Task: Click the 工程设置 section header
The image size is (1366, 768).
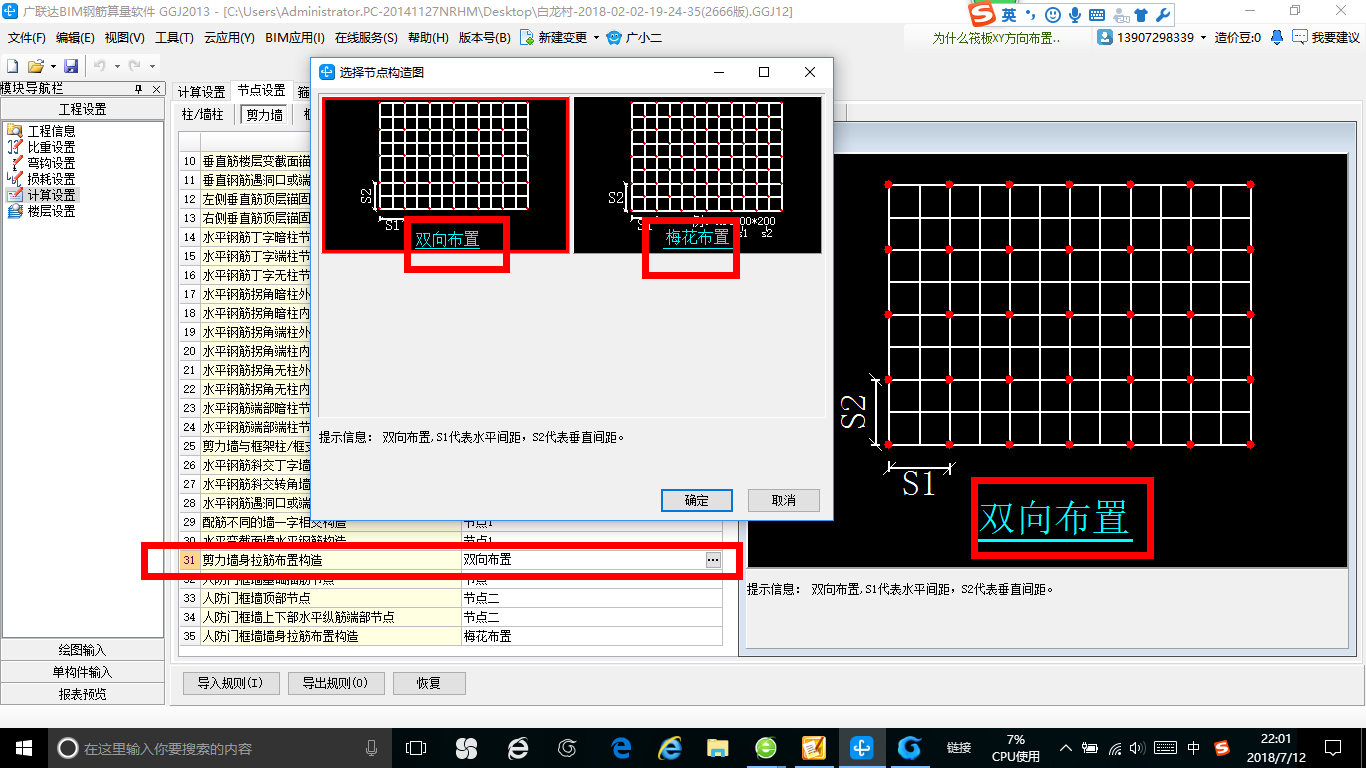Action: 82,110
